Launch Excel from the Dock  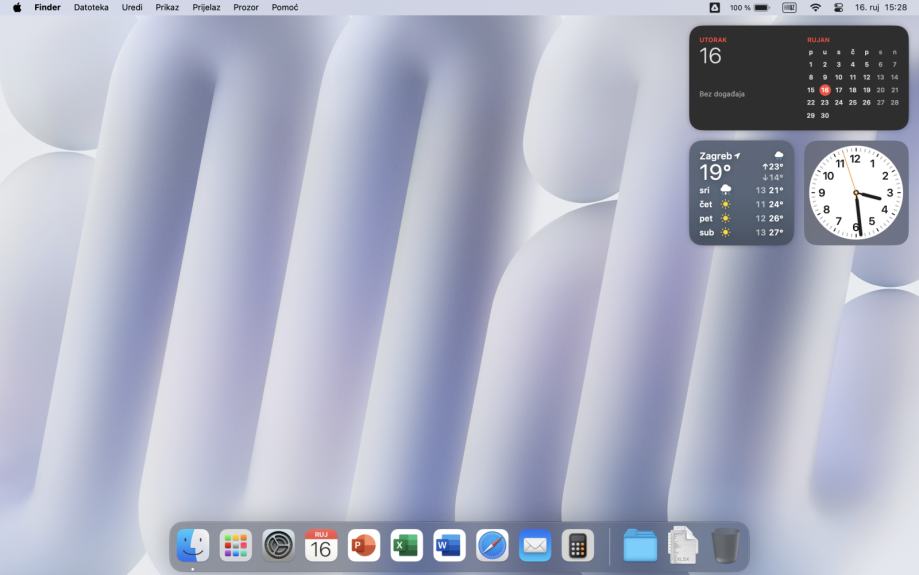pos(407,546)
